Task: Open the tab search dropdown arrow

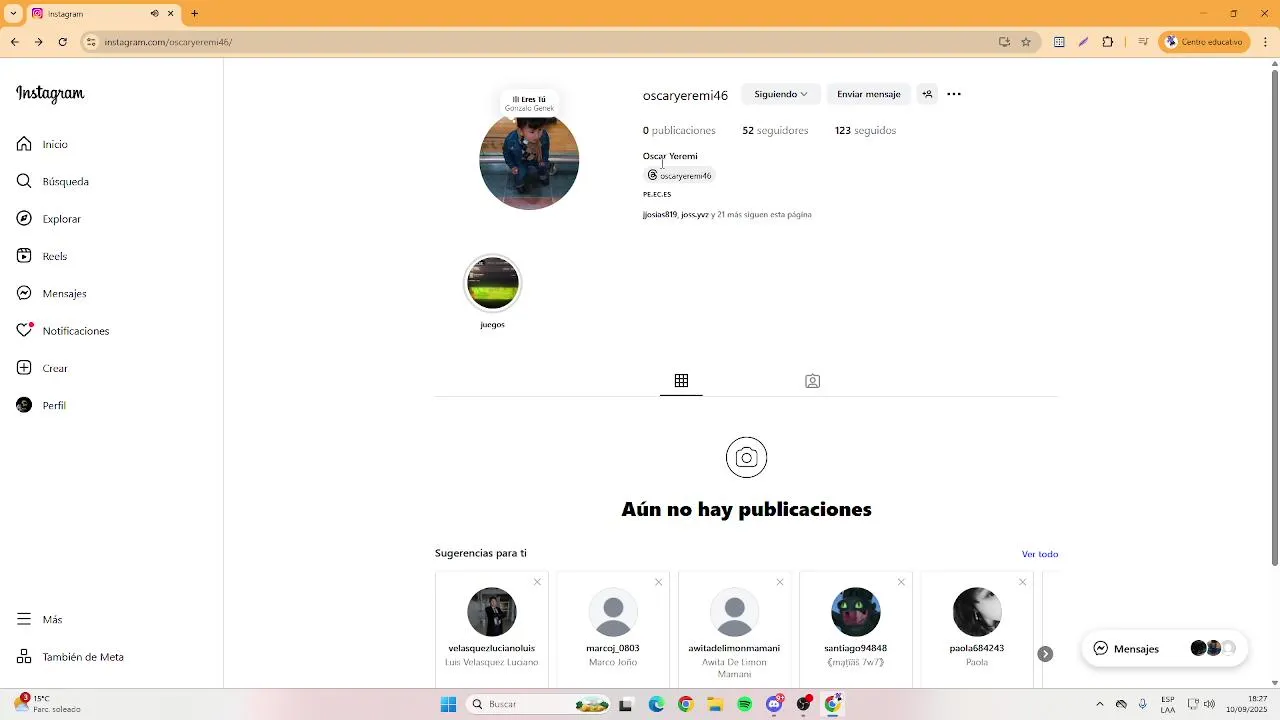Action: pos(13,14)
